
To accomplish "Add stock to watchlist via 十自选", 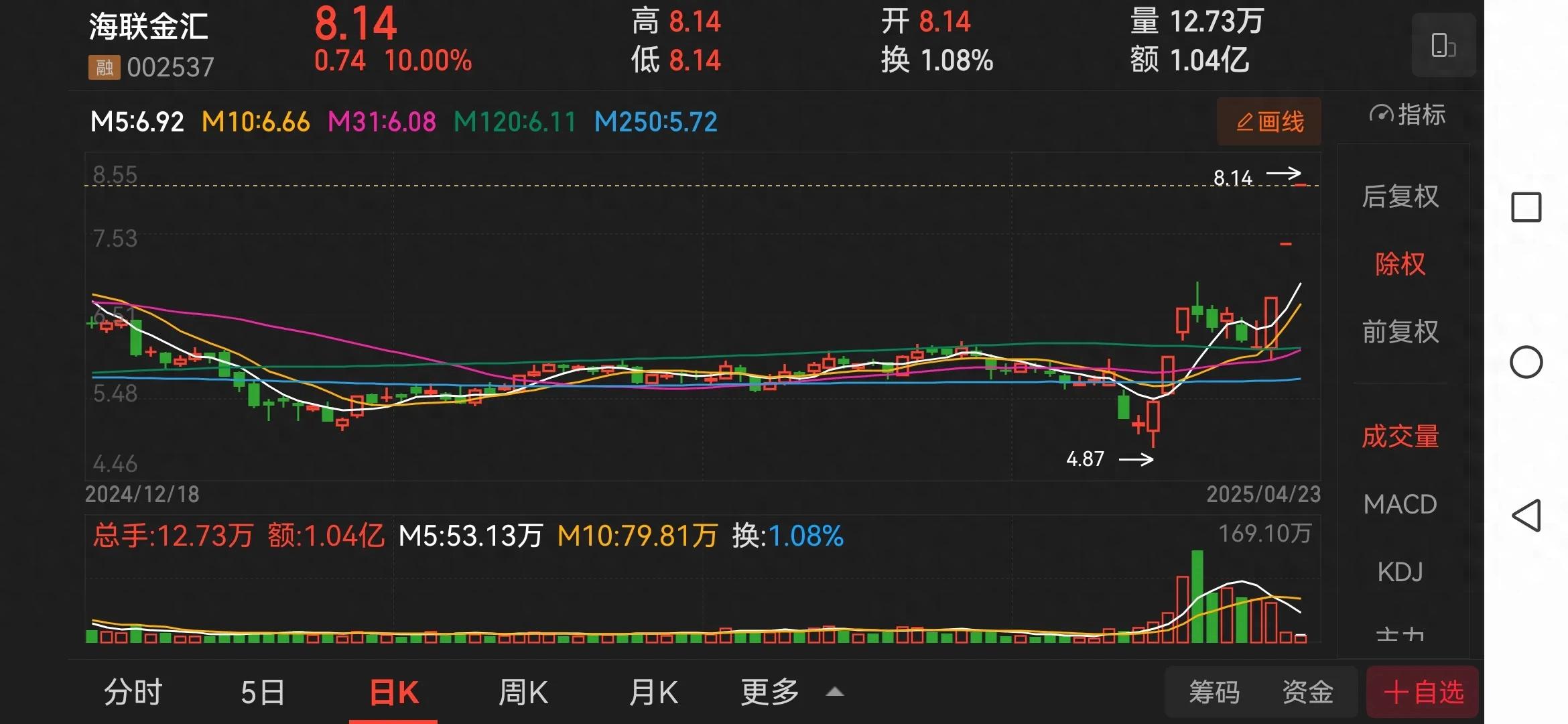I will [x=1421, y=691].
